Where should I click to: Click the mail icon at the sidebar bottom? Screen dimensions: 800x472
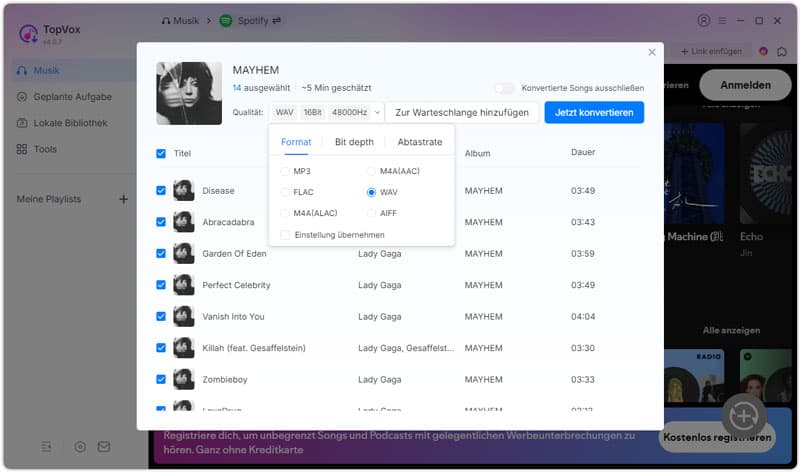(x=104, y=447)
